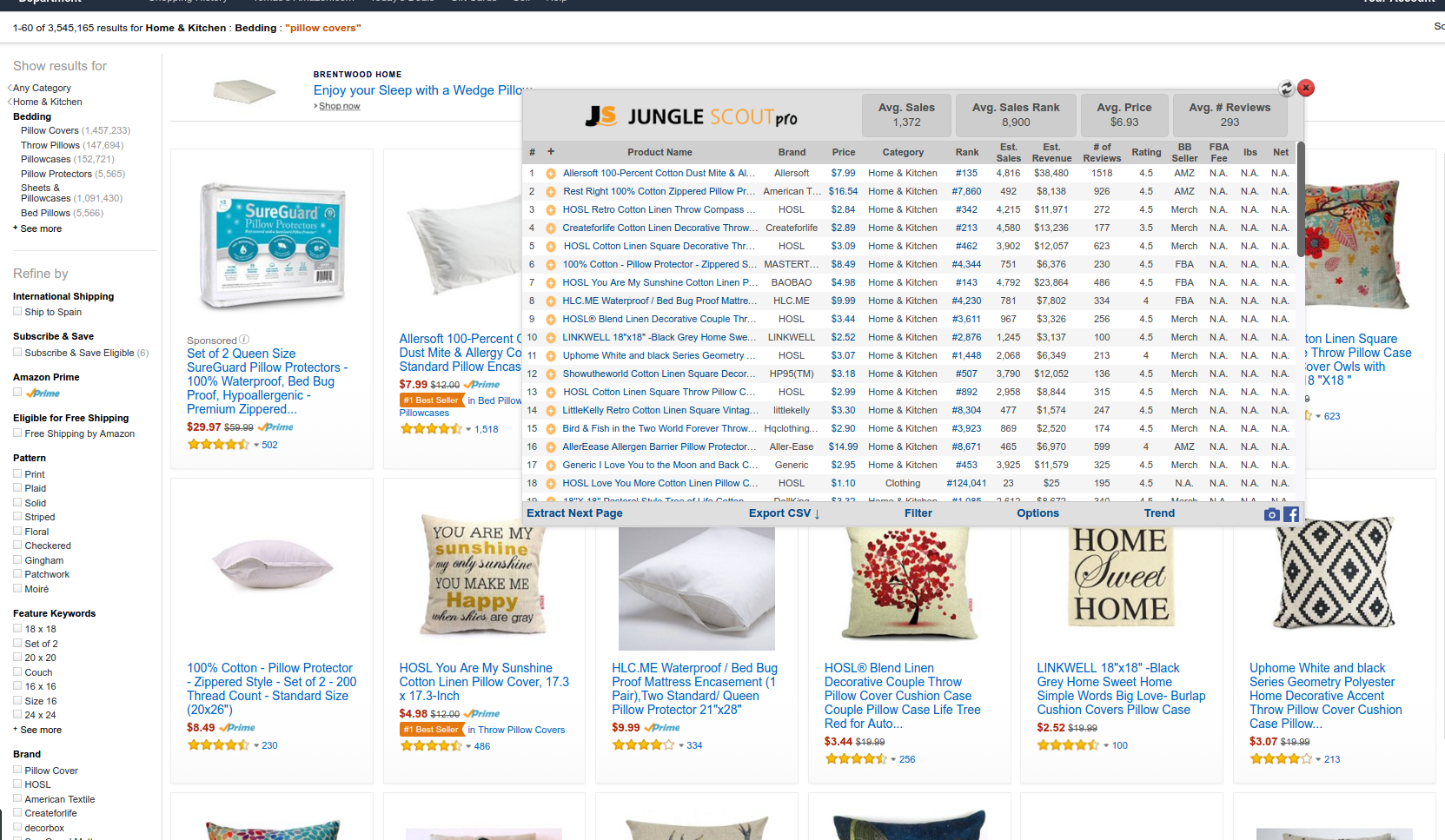The height and width of the screenshot is (840, 1445).
Task: Click the plus icon in the table header
Action: click(x=551, y=152)
